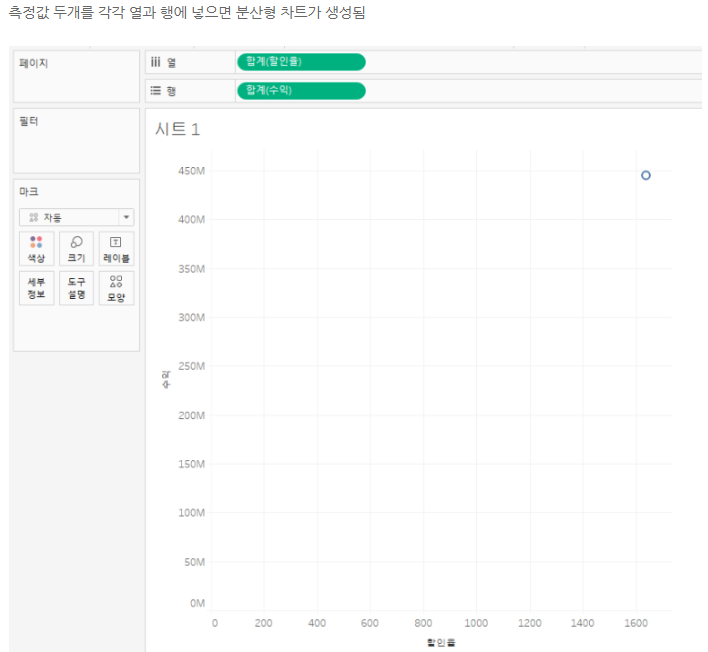Click the 400 x-axis label
This screenshot has width=708, height=652.
pos(317,623)
